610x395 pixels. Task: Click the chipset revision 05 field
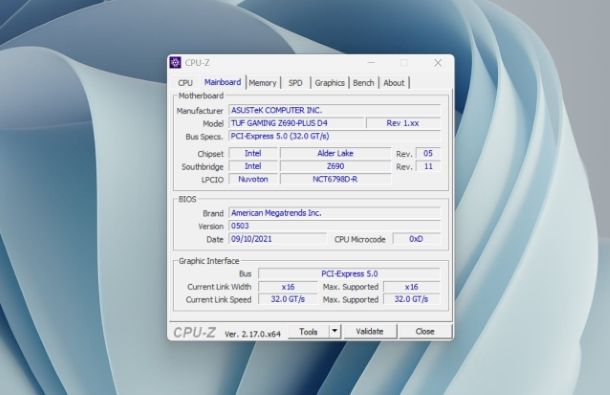[428, 153]
